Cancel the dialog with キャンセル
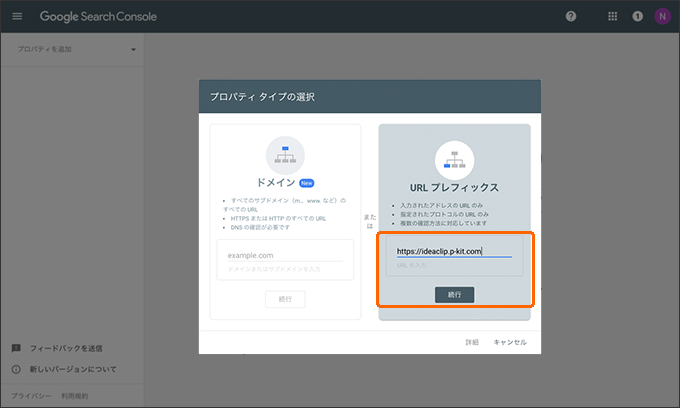Viewport: 680px width, 408px height. tap(510, 342)
